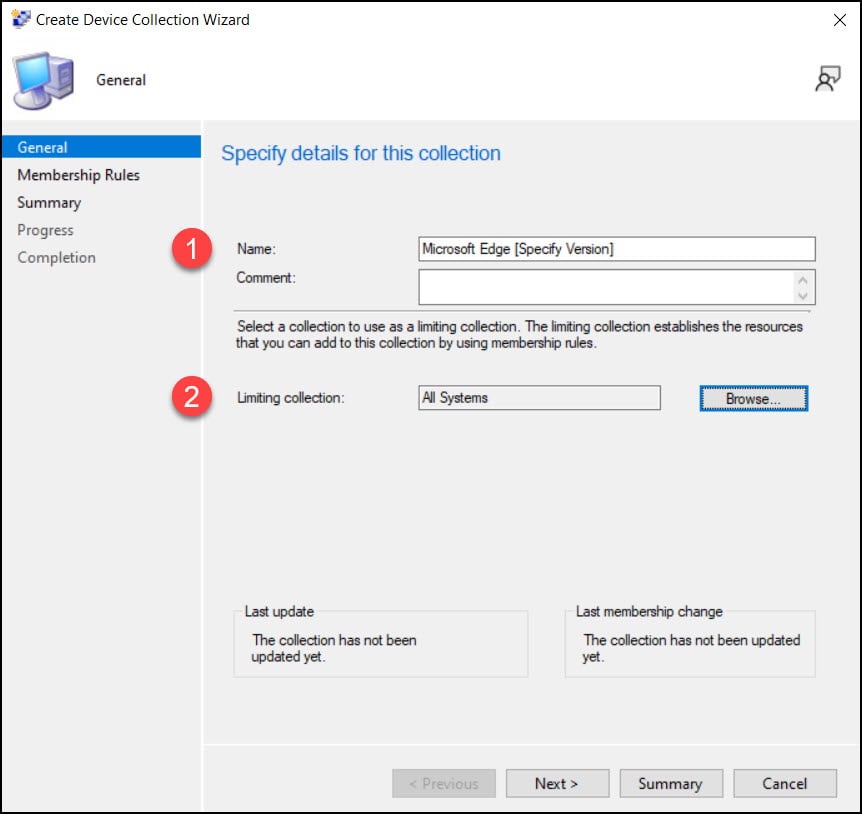This screenshot has width=862, height=814.
Task: Click the 'Name:' label
Action: click(x=256, y=249)
